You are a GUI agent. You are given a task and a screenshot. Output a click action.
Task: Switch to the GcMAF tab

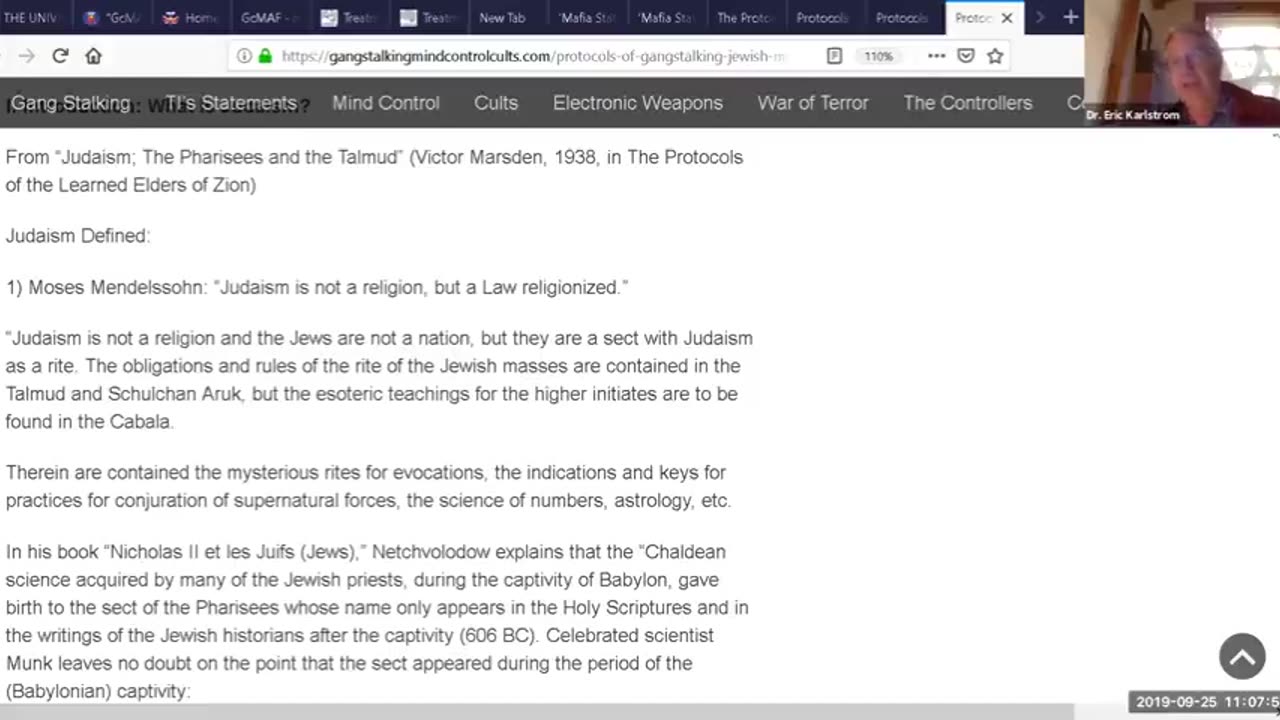[x=270, y=18]
